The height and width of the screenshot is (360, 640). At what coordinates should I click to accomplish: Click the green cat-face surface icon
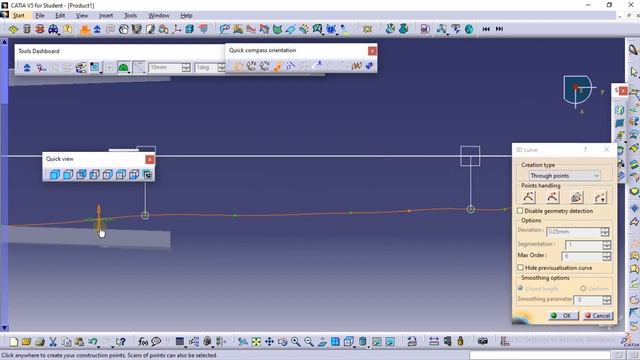[278, 29]
